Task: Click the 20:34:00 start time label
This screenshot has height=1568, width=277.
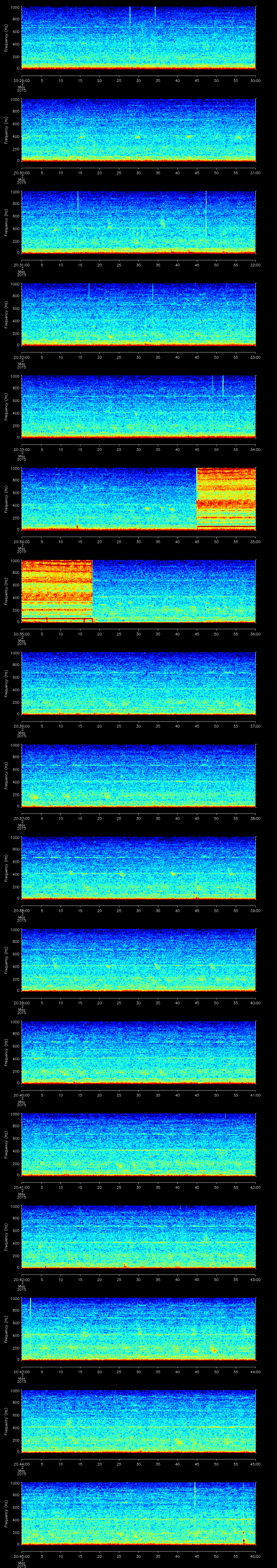Action: tap(21, 542)
